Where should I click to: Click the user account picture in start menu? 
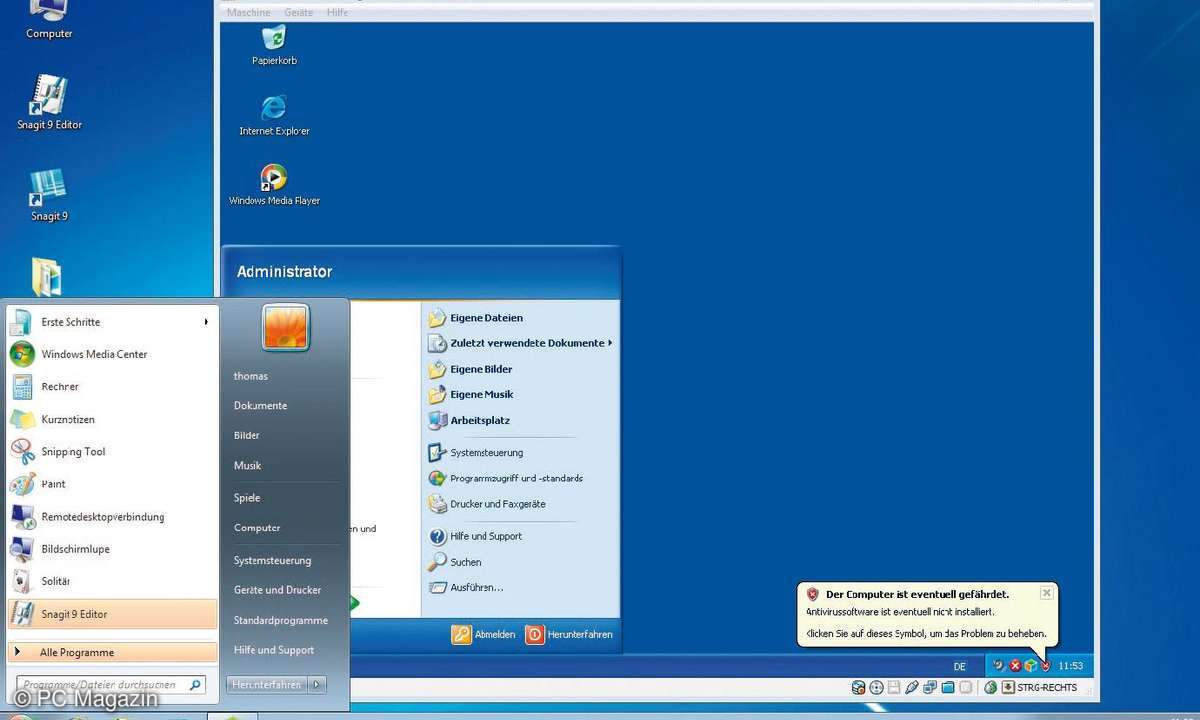[286, 327]
